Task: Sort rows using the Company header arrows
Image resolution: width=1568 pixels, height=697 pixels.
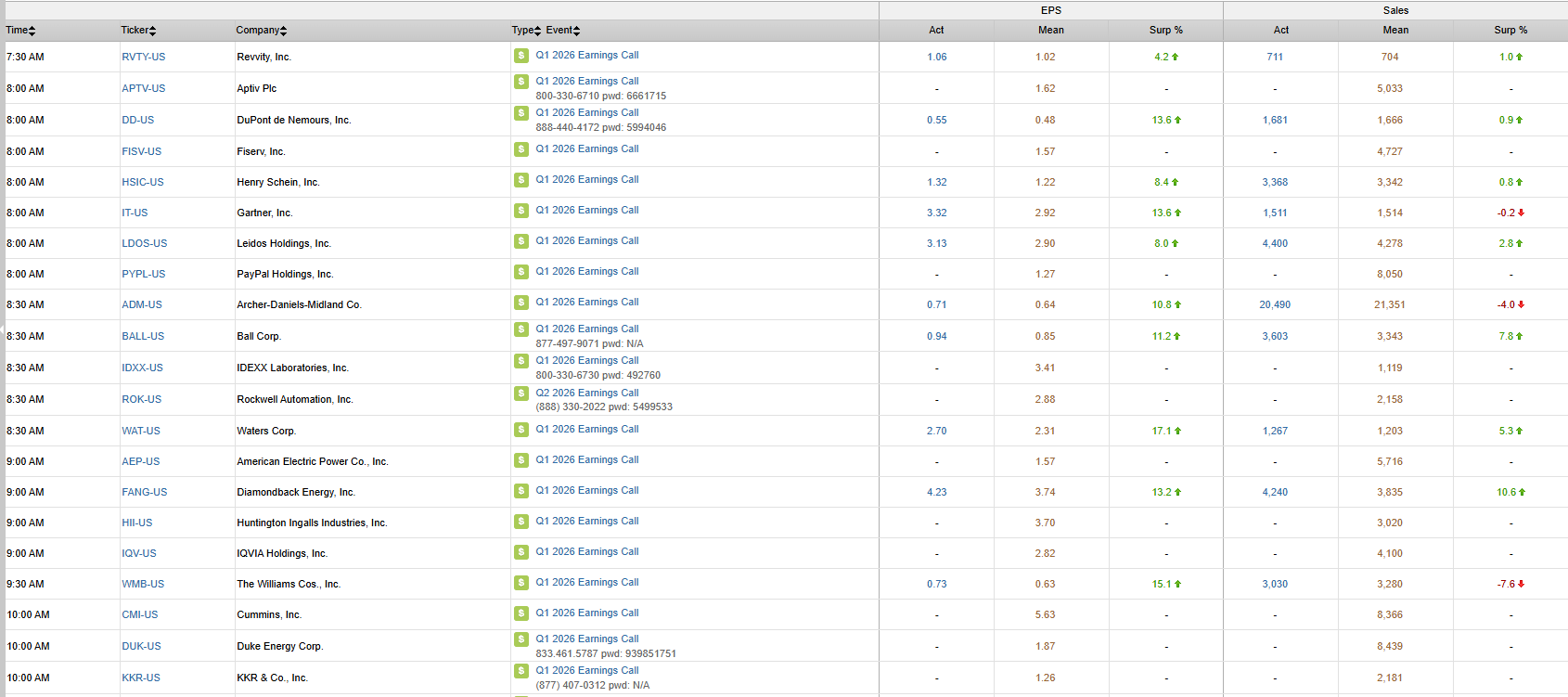Action: [261, 31]
